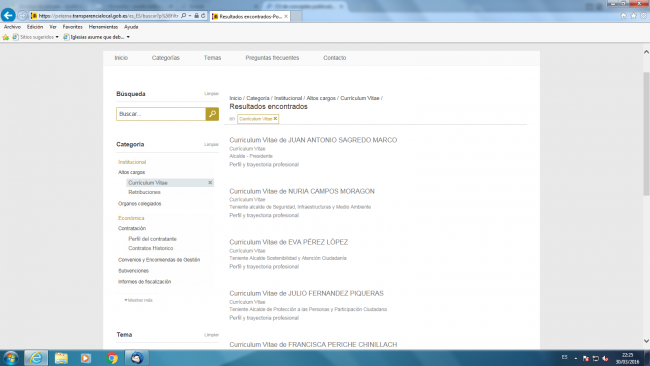Go to Inicio in site navigation
This screenshot has height=366, width=650.
coord(121,58)
